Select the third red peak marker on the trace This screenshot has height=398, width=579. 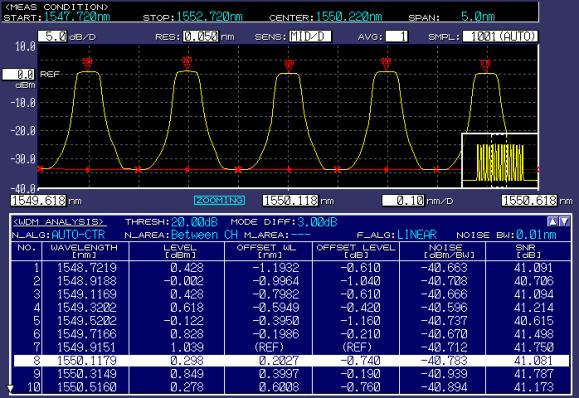click(x=289, y=65)
